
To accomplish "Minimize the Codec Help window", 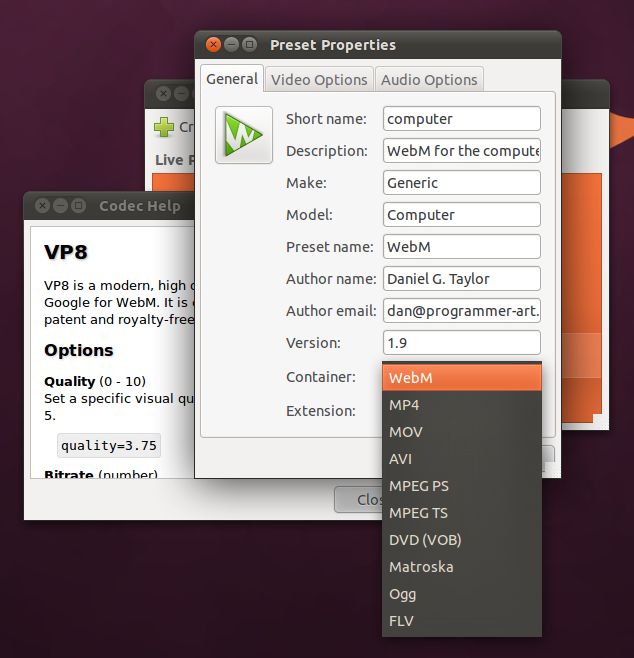I will pyautogui.click(x=60, y=206).
